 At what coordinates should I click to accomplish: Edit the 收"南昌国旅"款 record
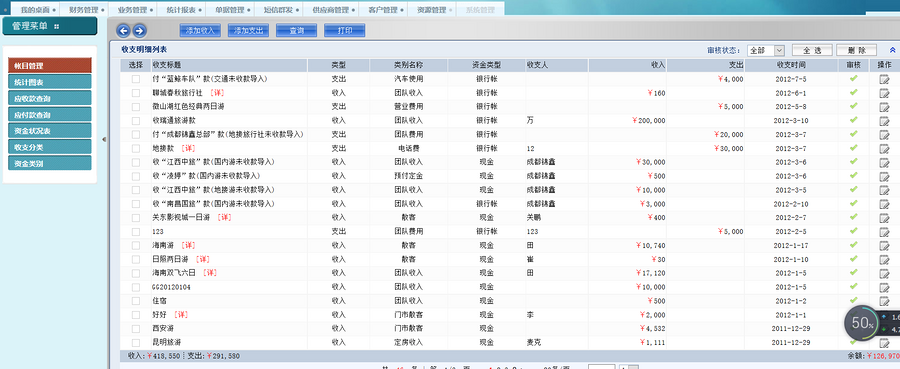(884, 204)
